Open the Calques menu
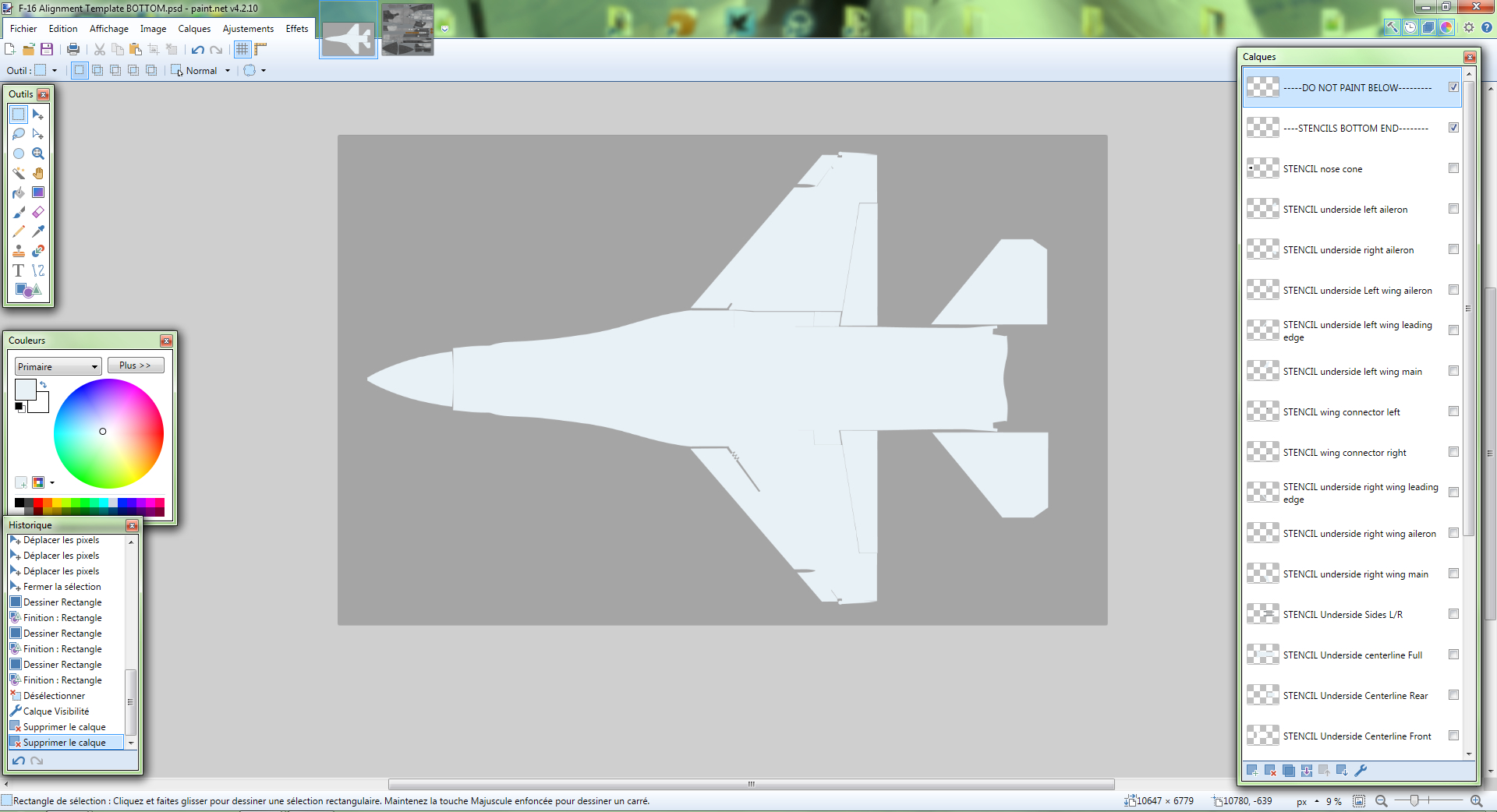This screenshot has height=812, width=1497. [x=194, y=29]
